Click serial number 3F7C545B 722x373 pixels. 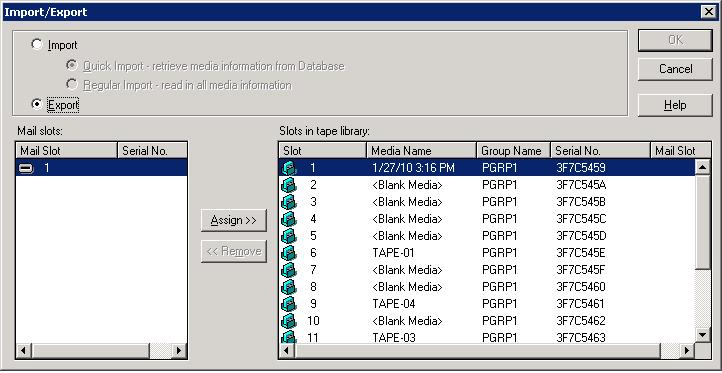click(x=581, y=202)
